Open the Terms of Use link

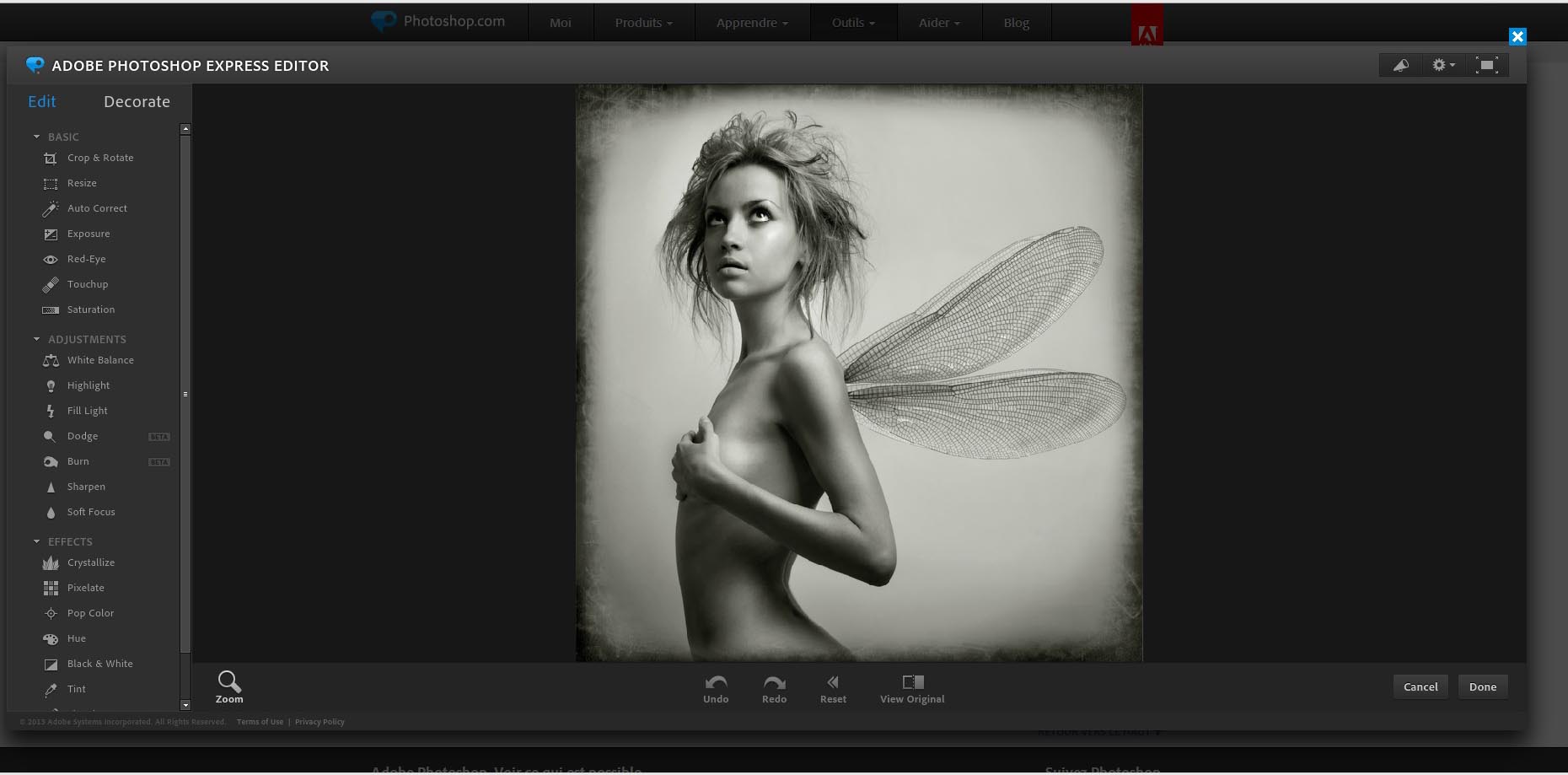(260, 722)
